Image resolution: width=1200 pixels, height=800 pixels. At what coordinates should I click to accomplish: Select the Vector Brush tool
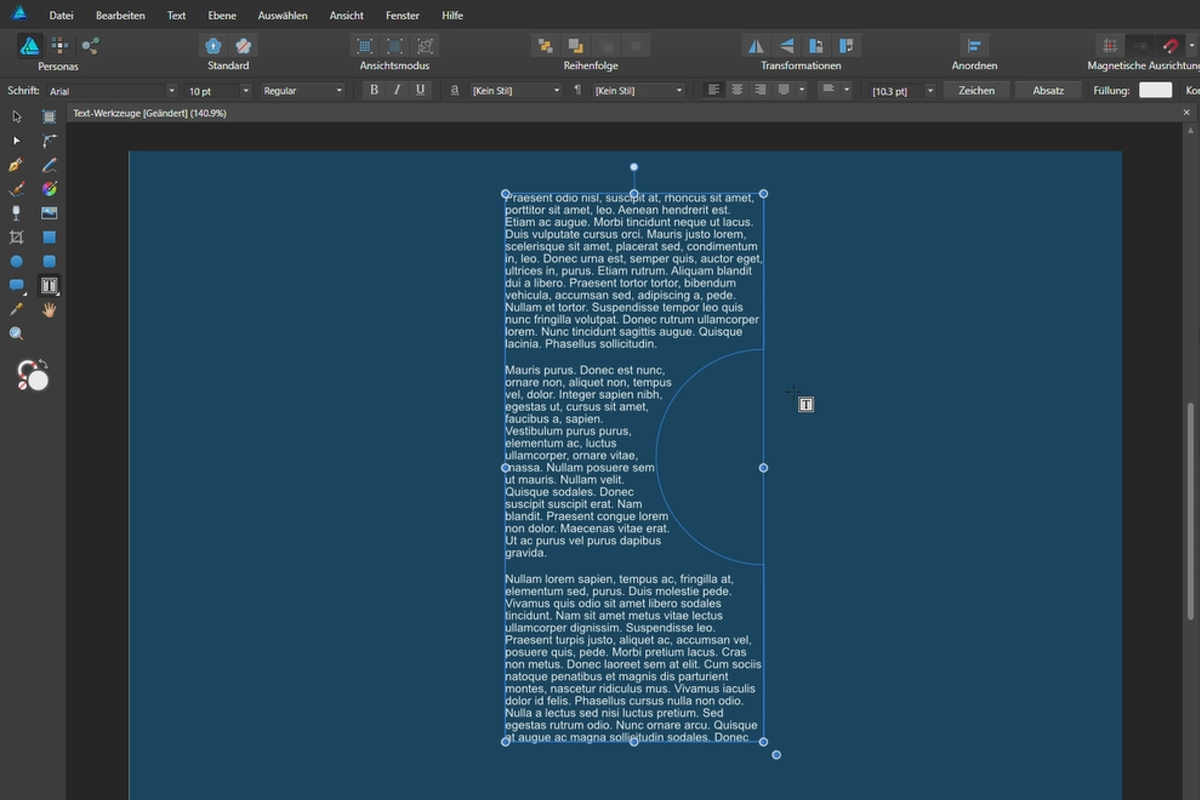16,189
